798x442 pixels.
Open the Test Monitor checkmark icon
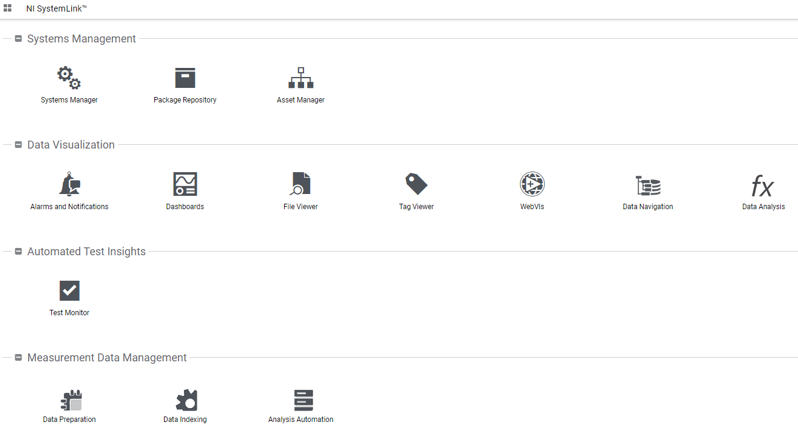click(69, 291)
